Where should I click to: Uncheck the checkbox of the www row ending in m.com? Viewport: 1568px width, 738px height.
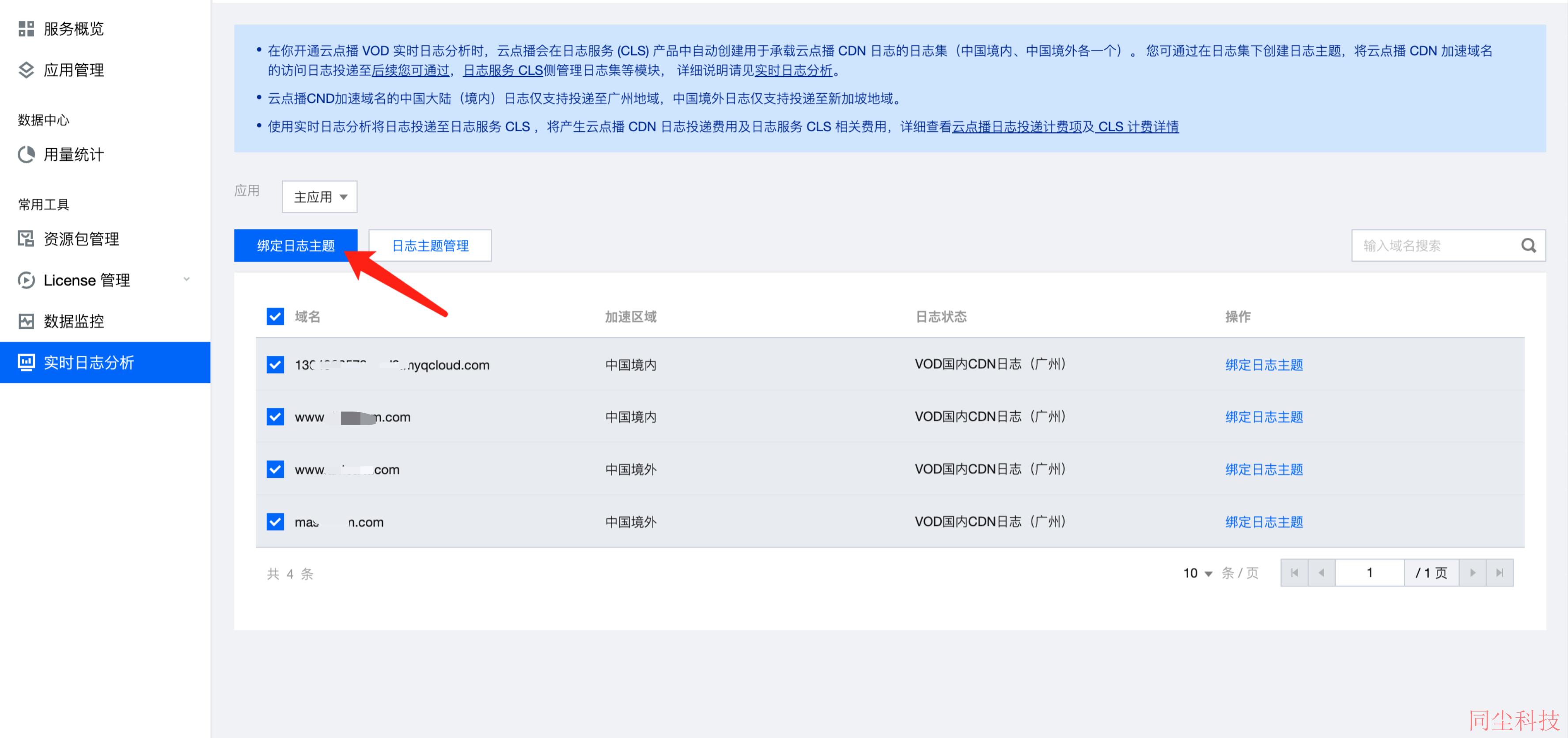[275, 417]
